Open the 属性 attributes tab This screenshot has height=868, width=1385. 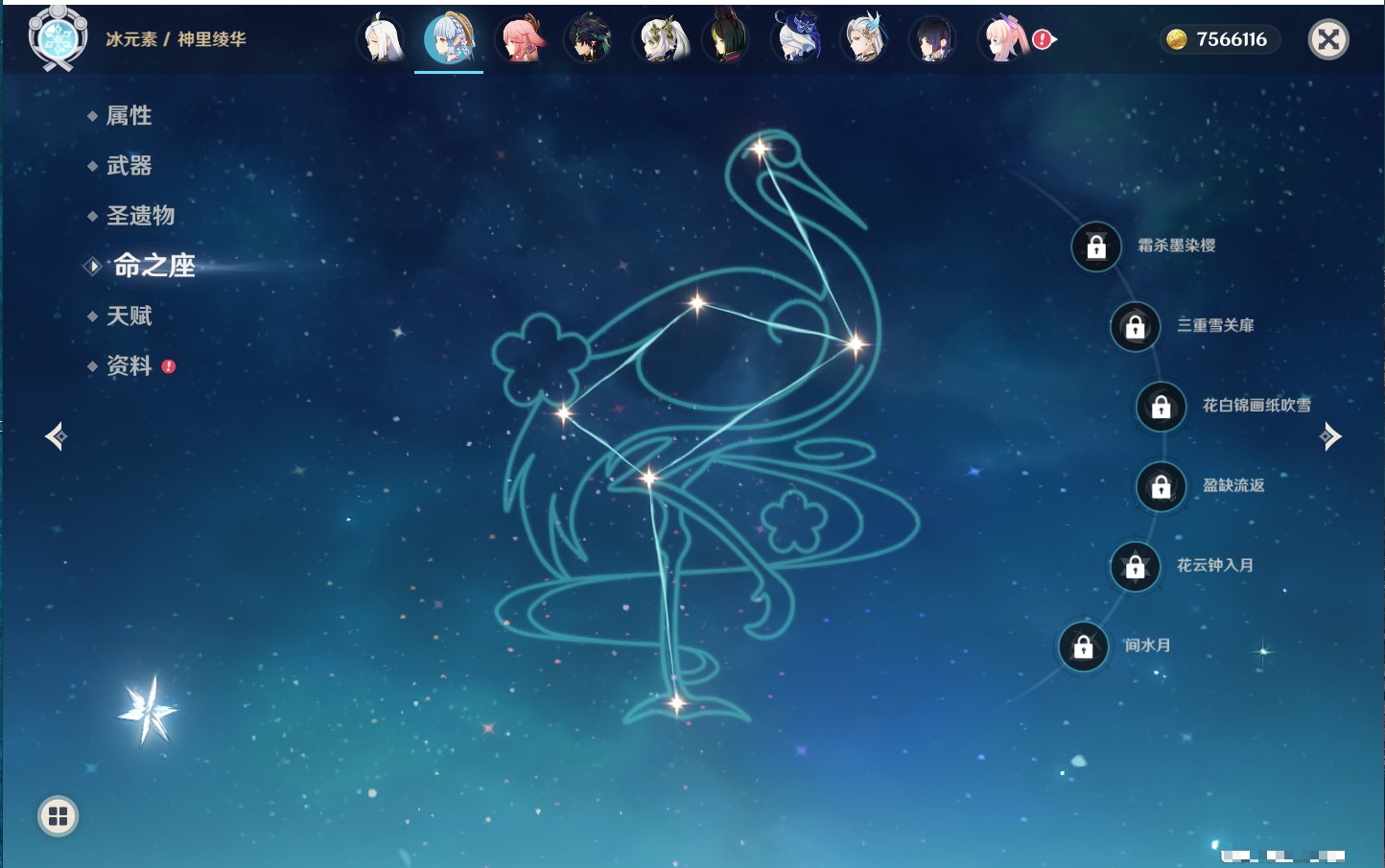129,116
